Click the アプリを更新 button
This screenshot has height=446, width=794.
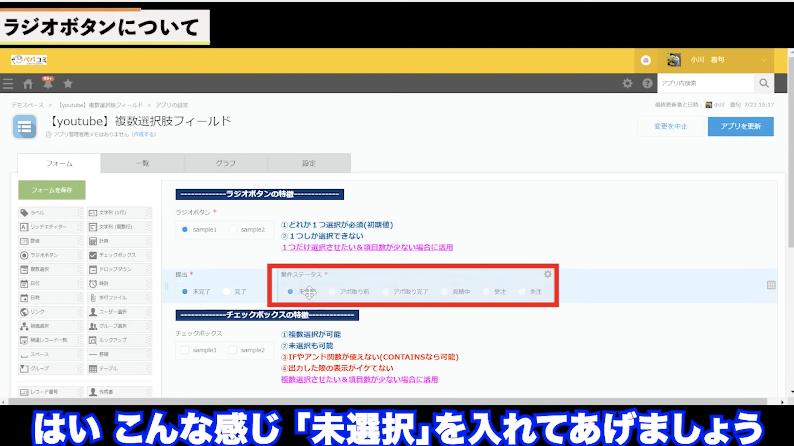[x=740, y=126]
